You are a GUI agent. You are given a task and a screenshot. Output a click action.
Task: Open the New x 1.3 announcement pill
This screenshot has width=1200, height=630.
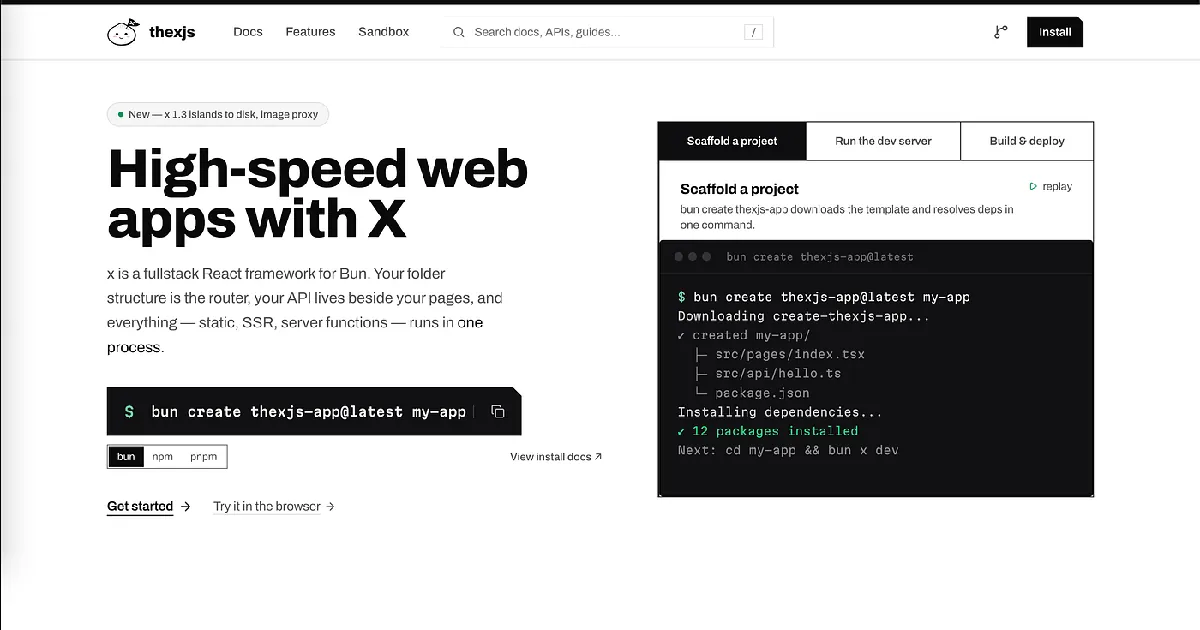coord(218,115)
